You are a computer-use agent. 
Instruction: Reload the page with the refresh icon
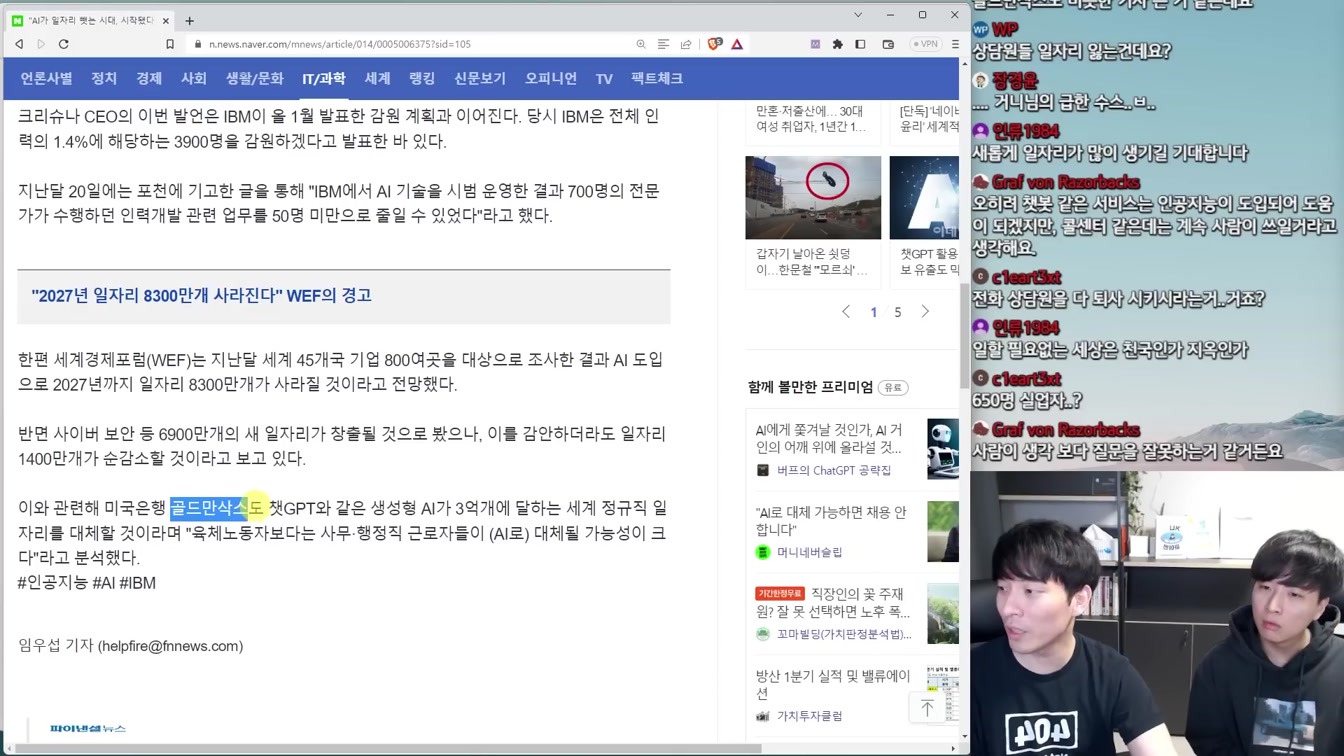tap(64, 44)
